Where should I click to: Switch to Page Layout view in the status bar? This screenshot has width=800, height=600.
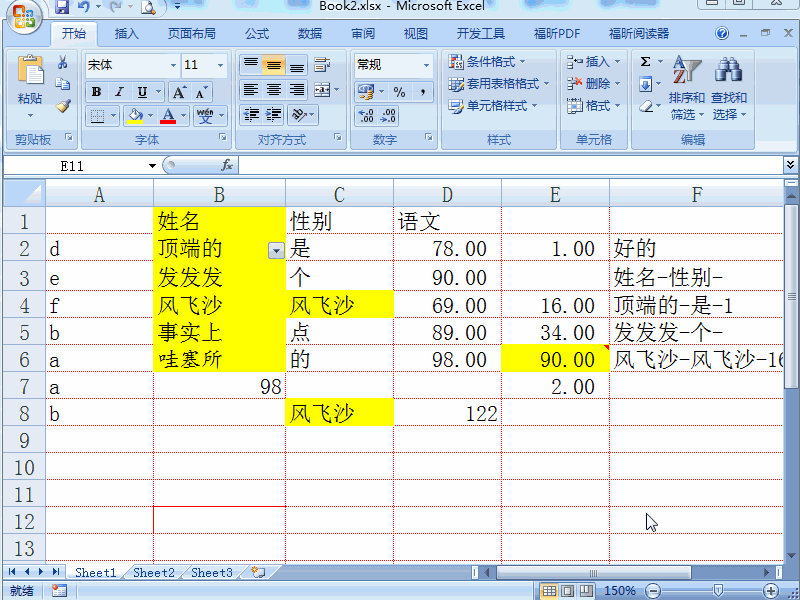click(568, 591)
